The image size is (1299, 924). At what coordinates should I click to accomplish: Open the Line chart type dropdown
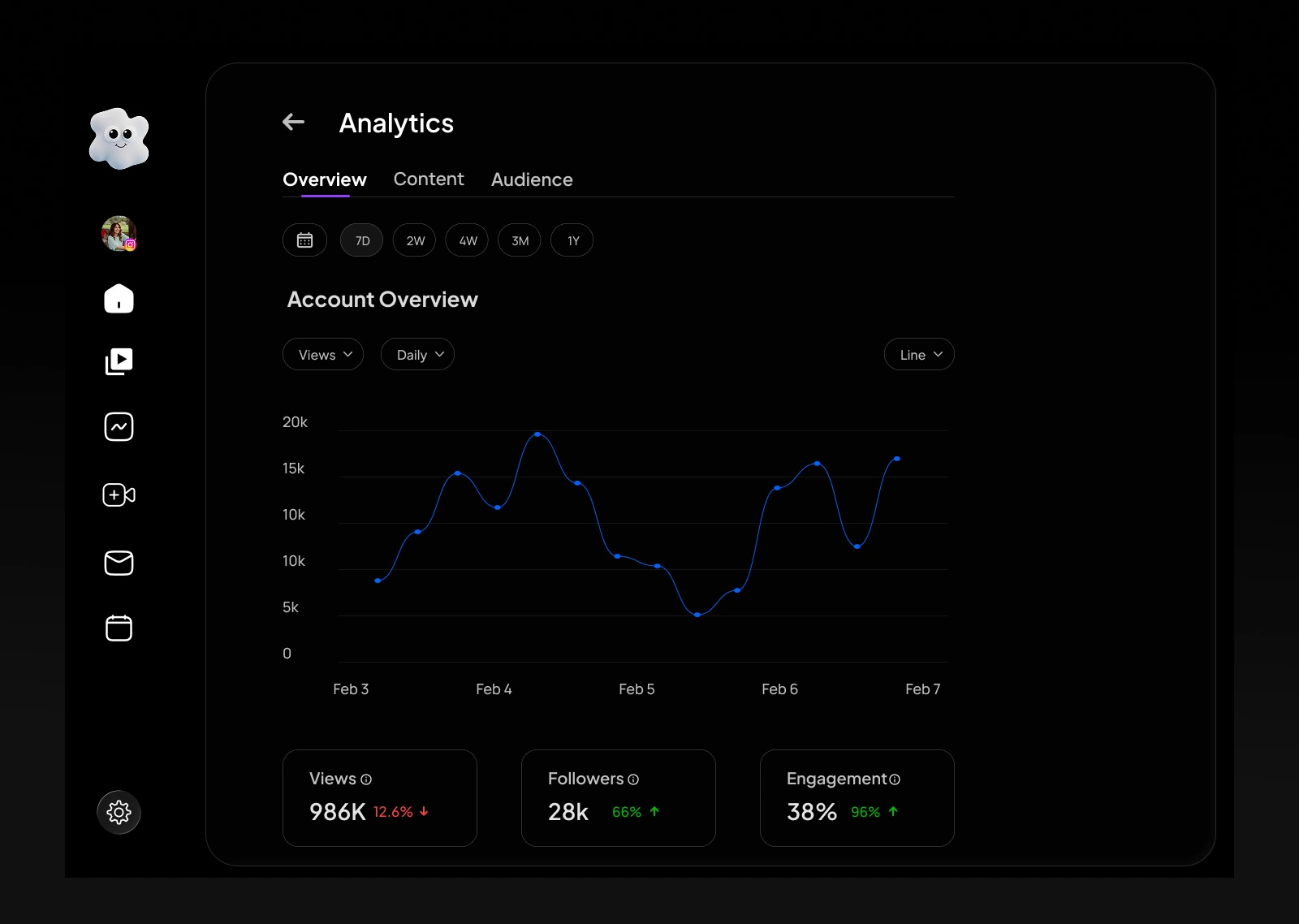[919, 354]
